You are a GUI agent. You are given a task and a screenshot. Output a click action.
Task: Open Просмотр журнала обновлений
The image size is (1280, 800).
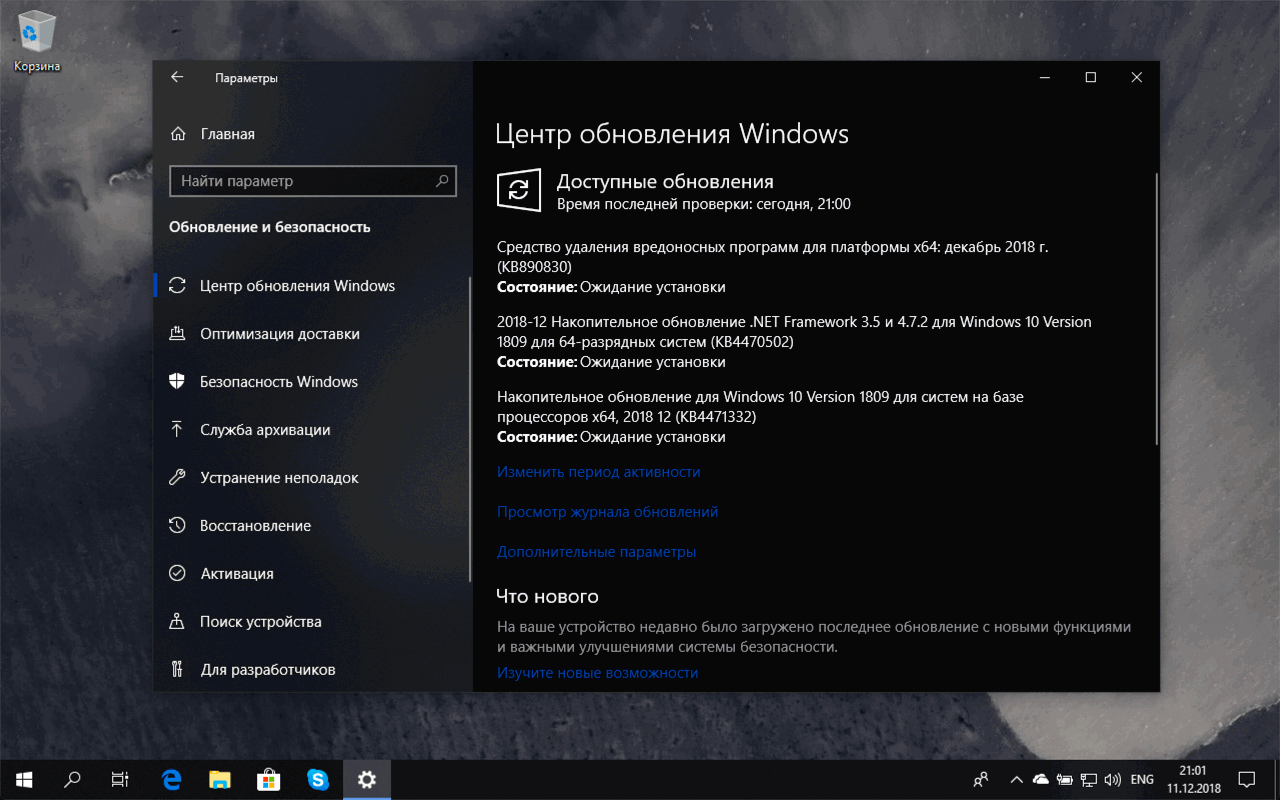tap(607, 511)
